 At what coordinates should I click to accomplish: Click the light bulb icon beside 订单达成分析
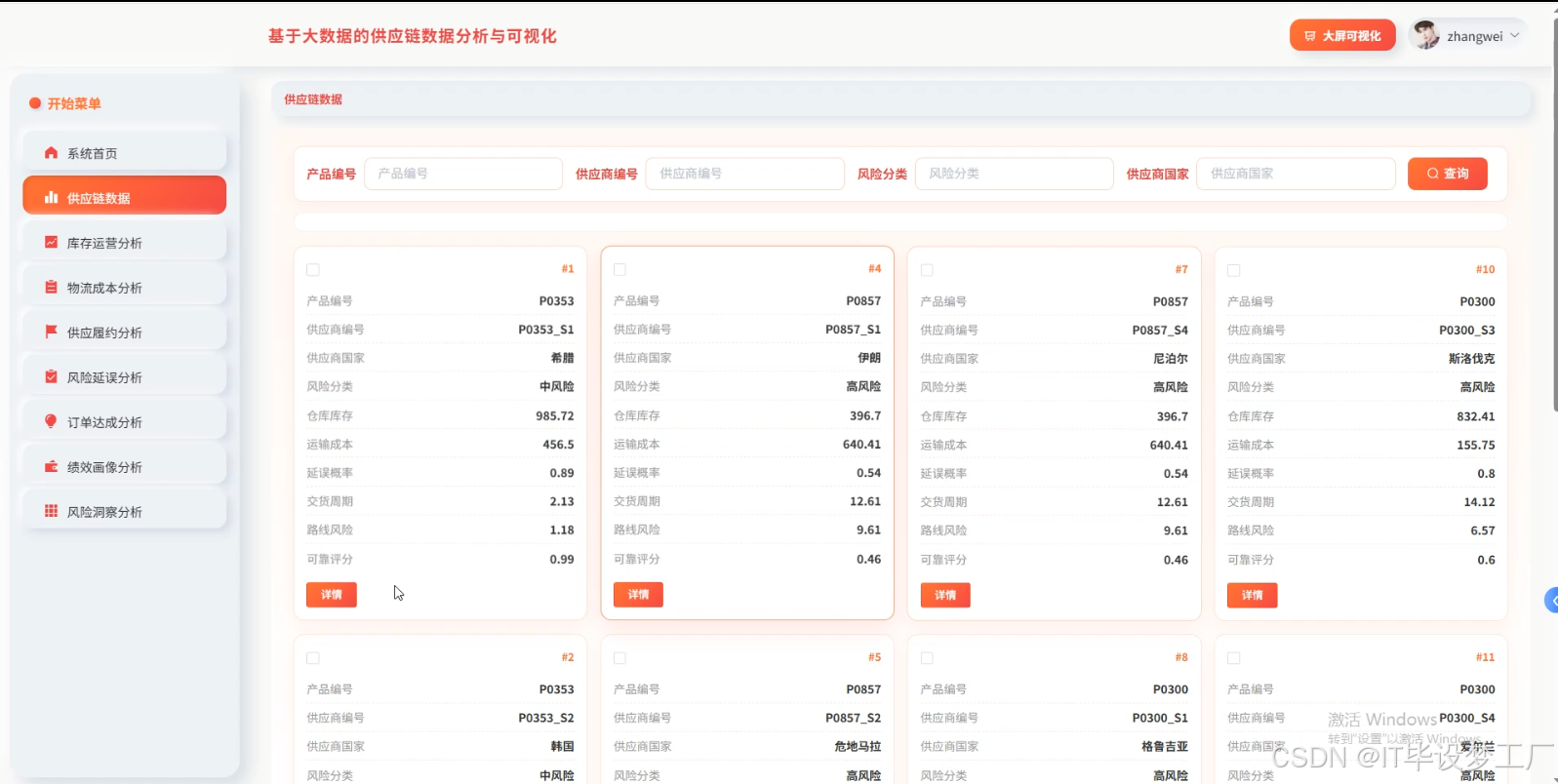click(x=51, y=421)
